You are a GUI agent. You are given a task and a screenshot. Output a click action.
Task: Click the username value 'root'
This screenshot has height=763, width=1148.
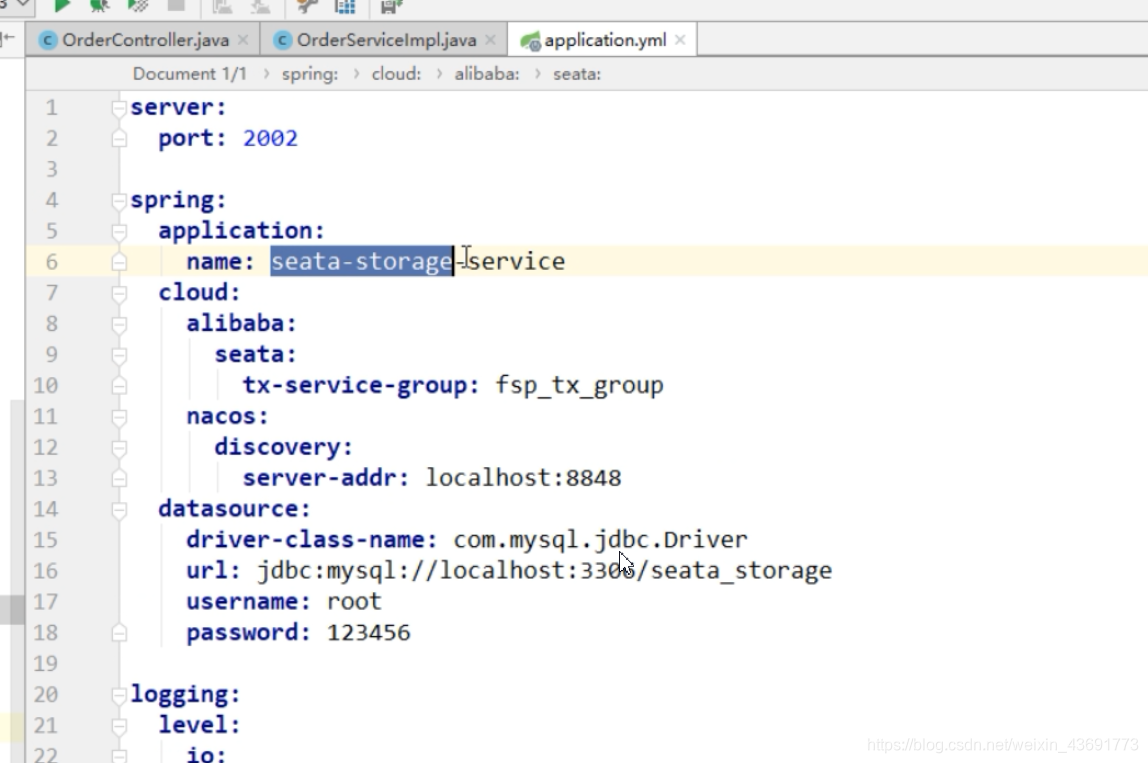[354, 602]
